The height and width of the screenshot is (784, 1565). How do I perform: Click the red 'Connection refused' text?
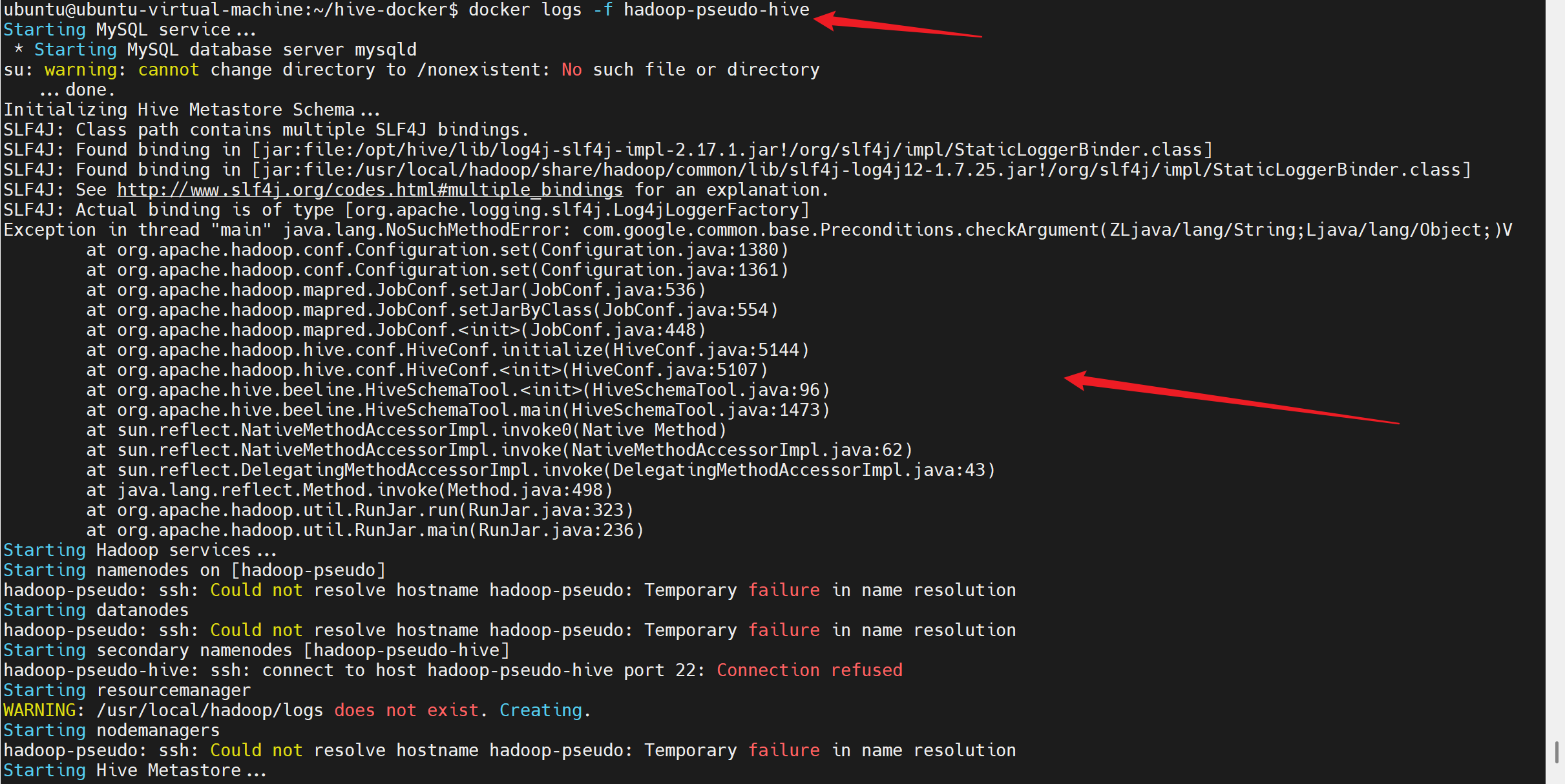coord(809,670)
